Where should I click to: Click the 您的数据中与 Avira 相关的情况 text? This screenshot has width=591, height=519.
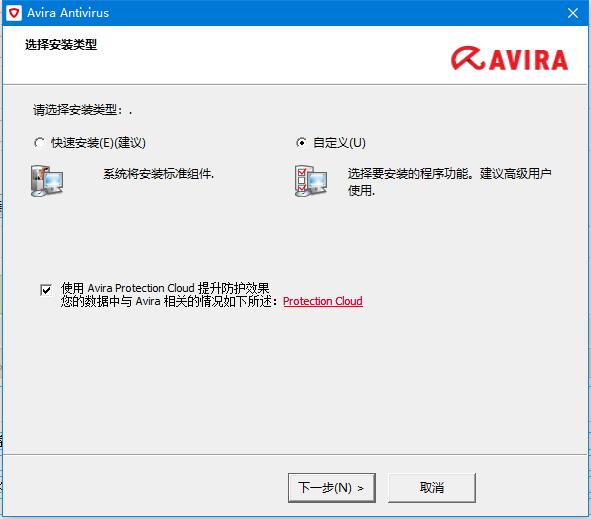(165, 302)
